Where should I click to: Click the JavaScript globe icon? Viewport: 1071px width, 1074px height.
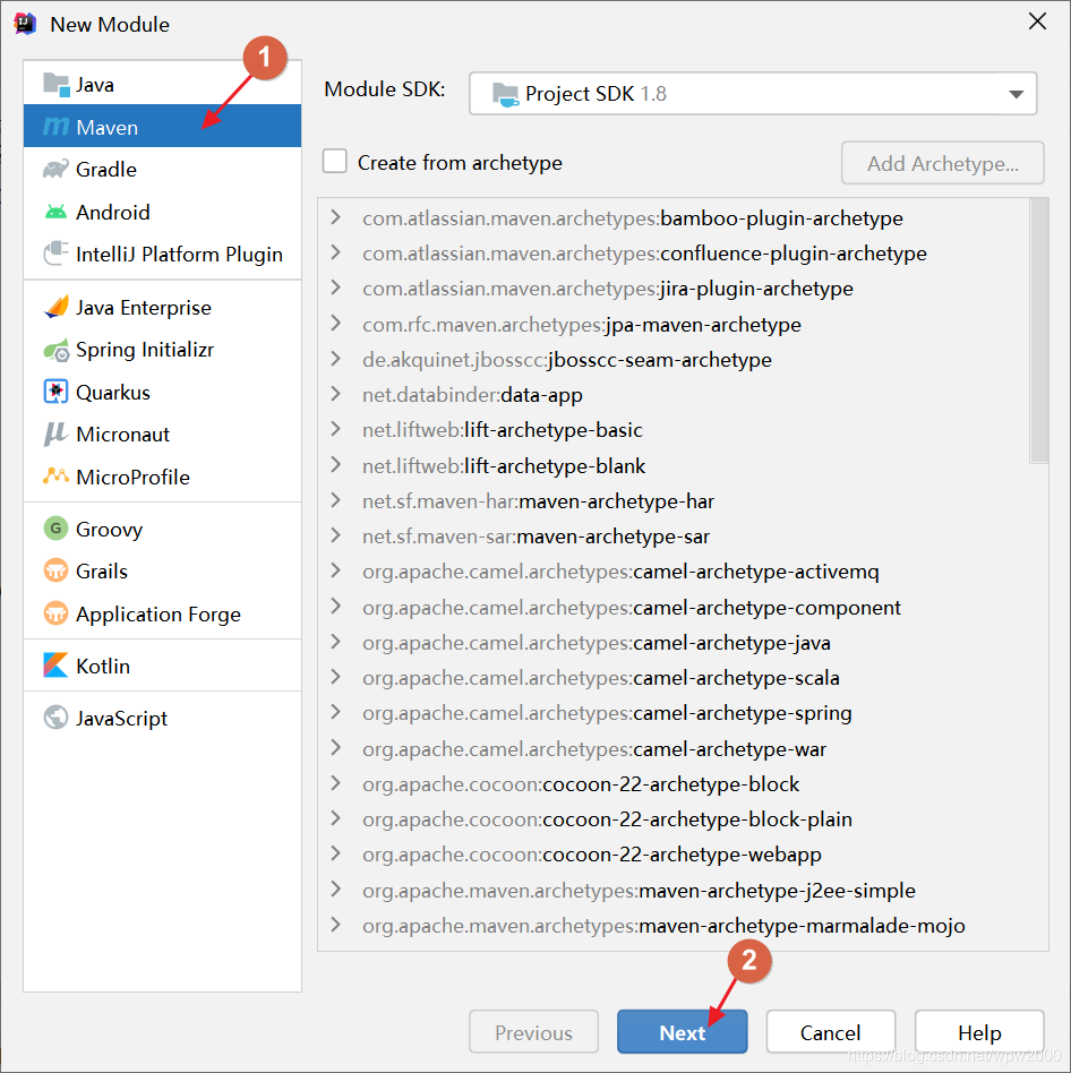[x=56, y=718]
